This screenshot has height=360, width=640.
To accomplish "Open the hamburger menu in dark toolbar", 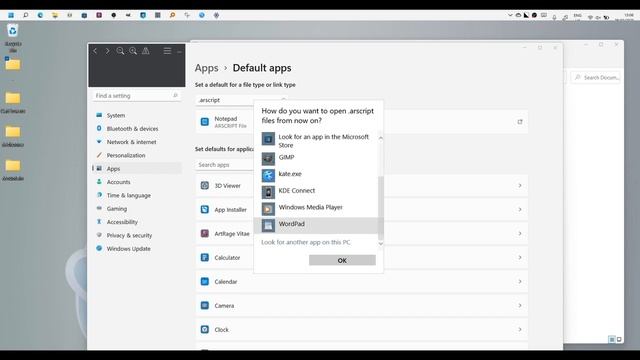I will pos(167,51).
